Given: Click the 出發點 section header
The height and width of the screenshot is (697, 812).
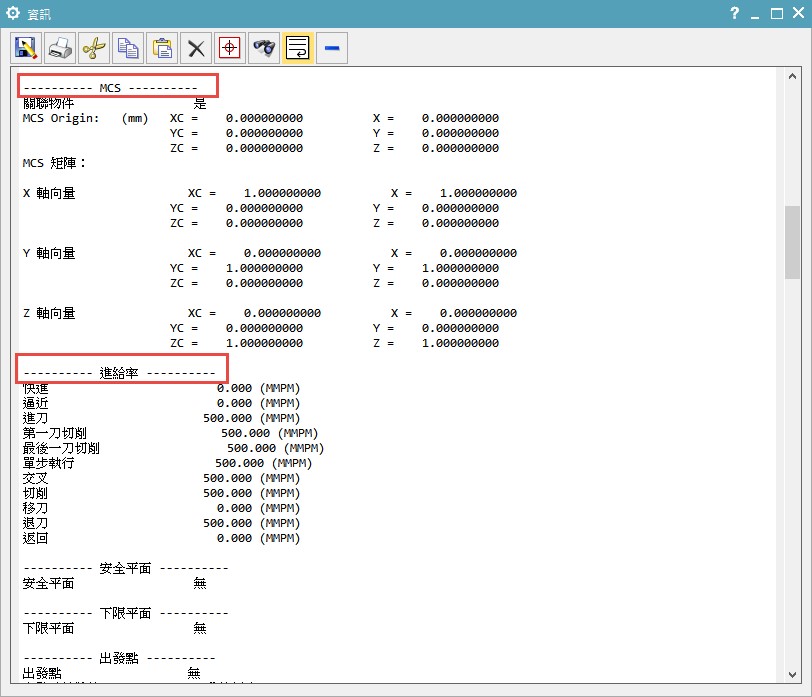Looking at the screenshot, I should pos(119,658).
